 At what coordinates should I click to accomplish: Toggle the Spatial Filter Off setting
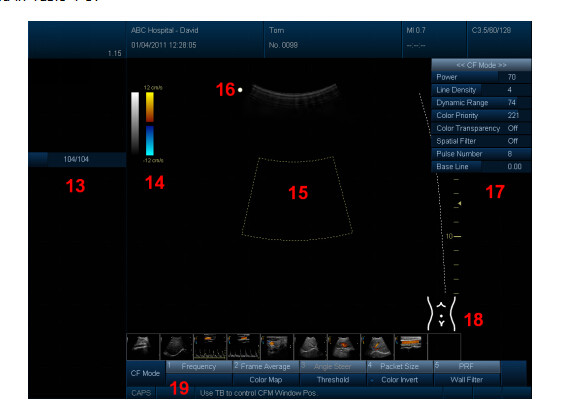pos(481,141)
